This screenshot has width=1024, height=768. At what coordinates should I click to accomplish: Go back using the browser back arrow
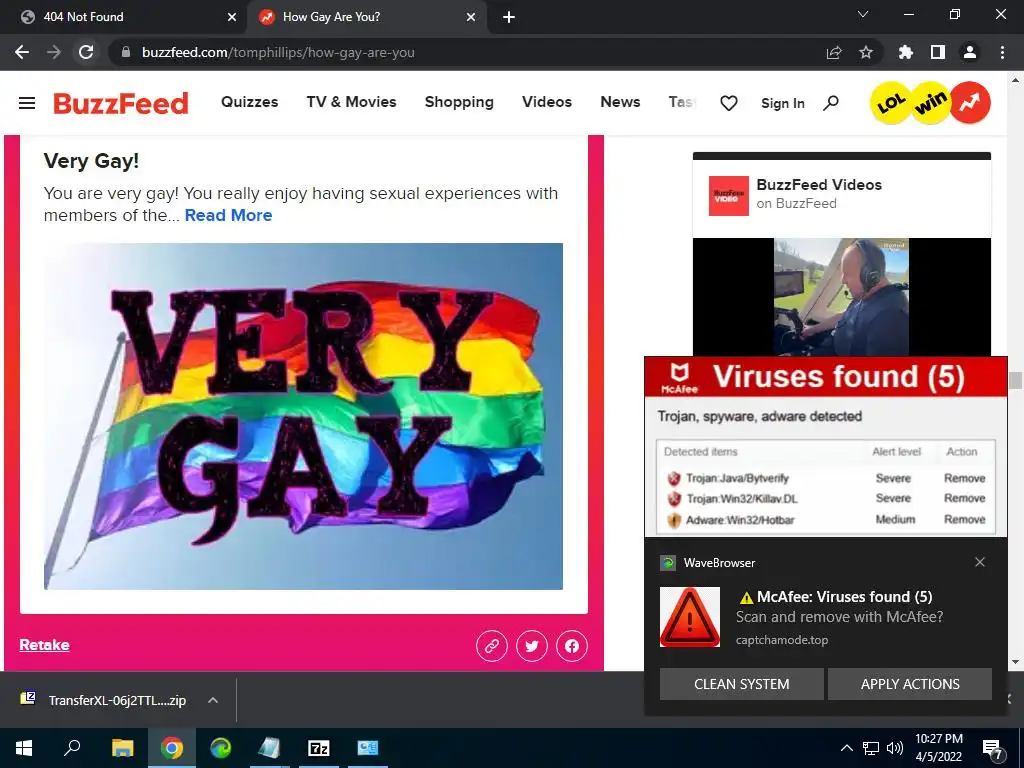tap(22, 52)
